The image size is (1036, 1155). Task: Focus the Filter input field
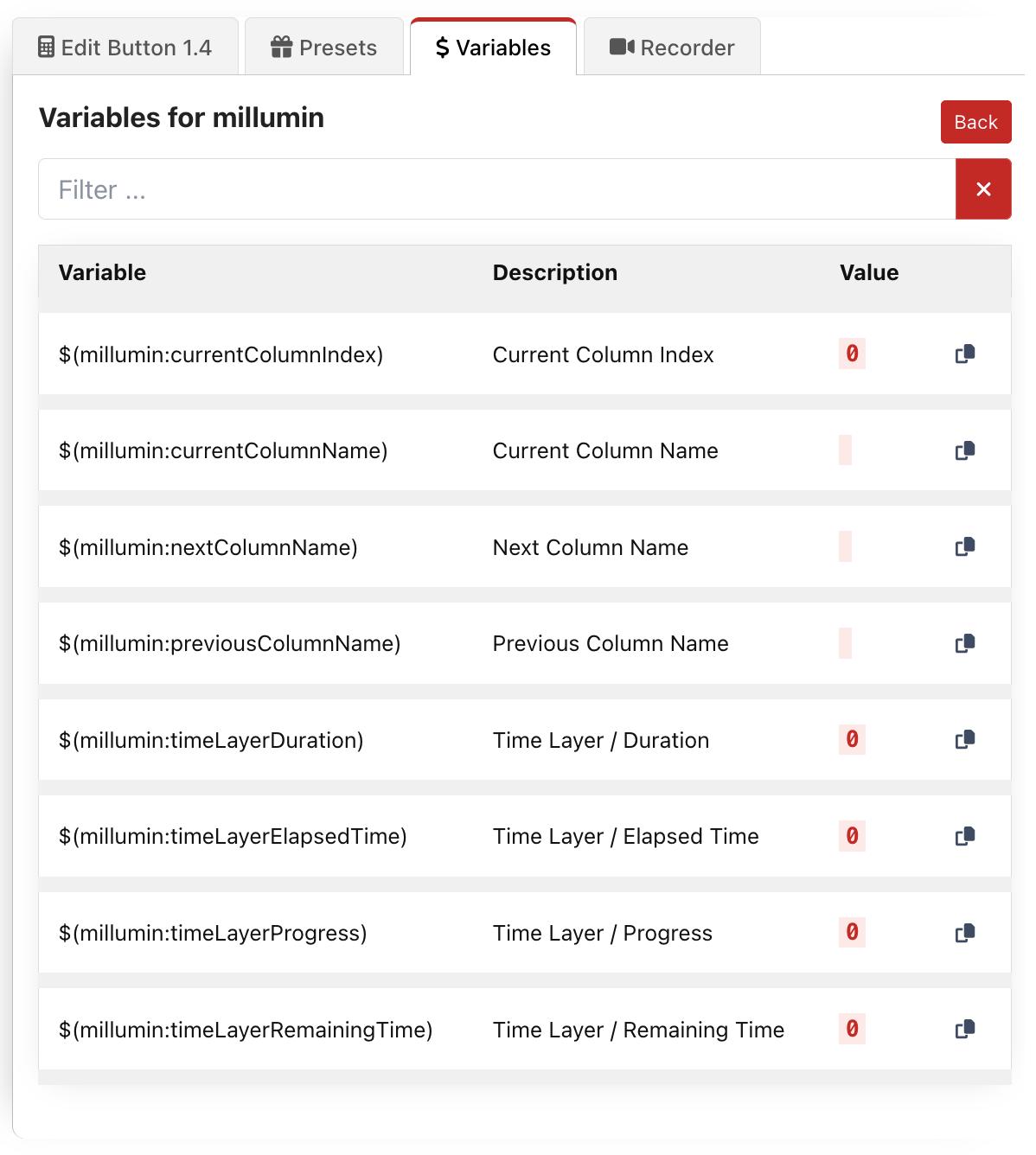point(496,189)
